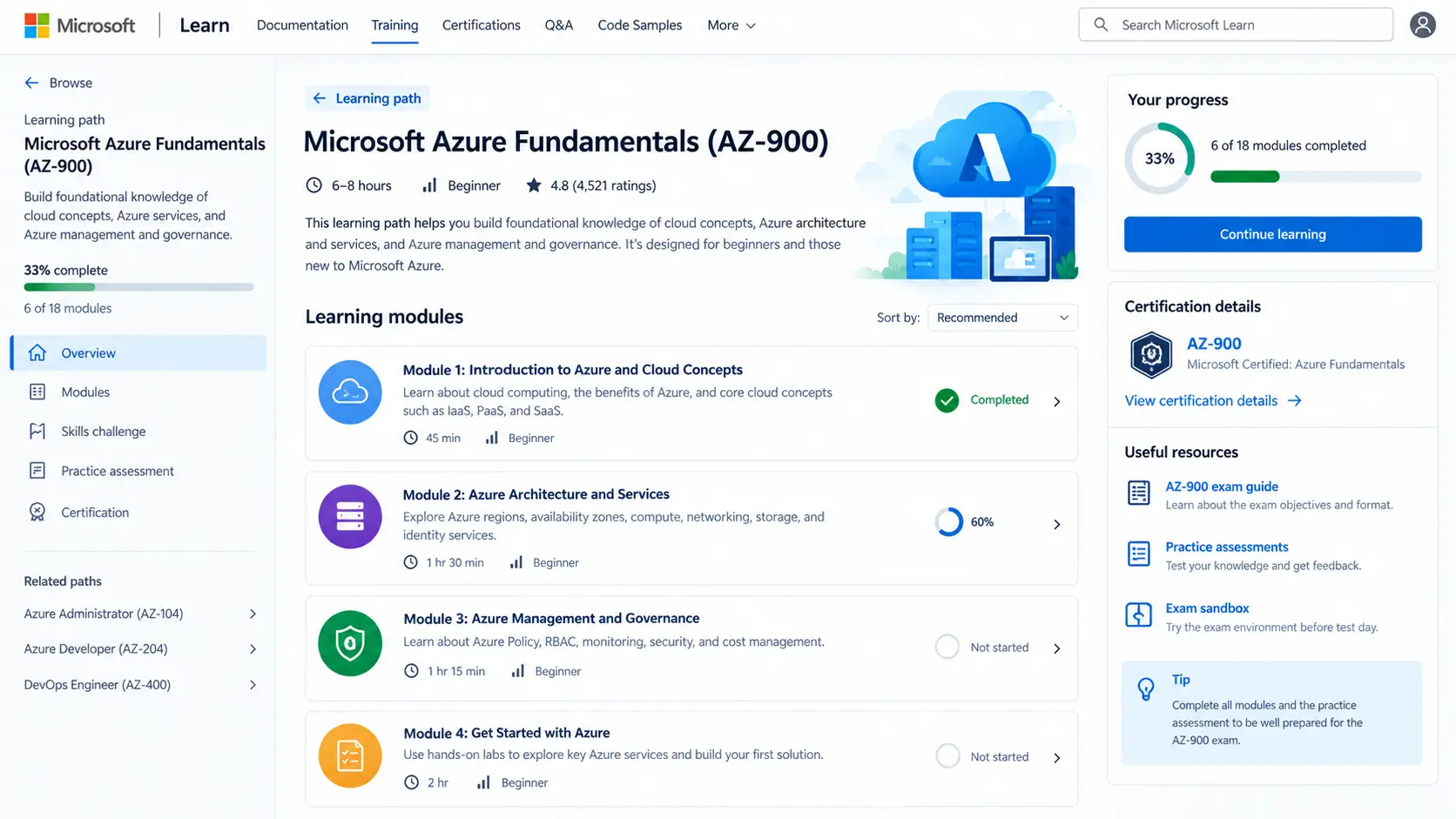
Task: Click Module 4 not started circle
Action: coord(947,755)
